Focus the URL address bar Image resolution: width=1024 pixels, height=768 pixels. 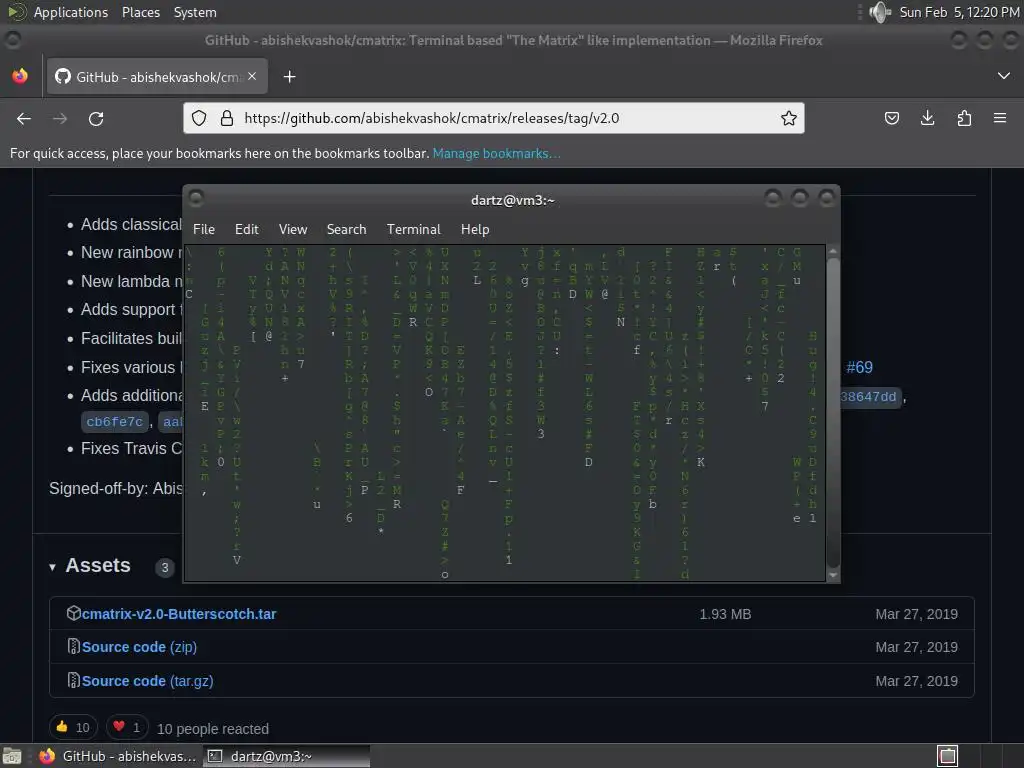496,118
